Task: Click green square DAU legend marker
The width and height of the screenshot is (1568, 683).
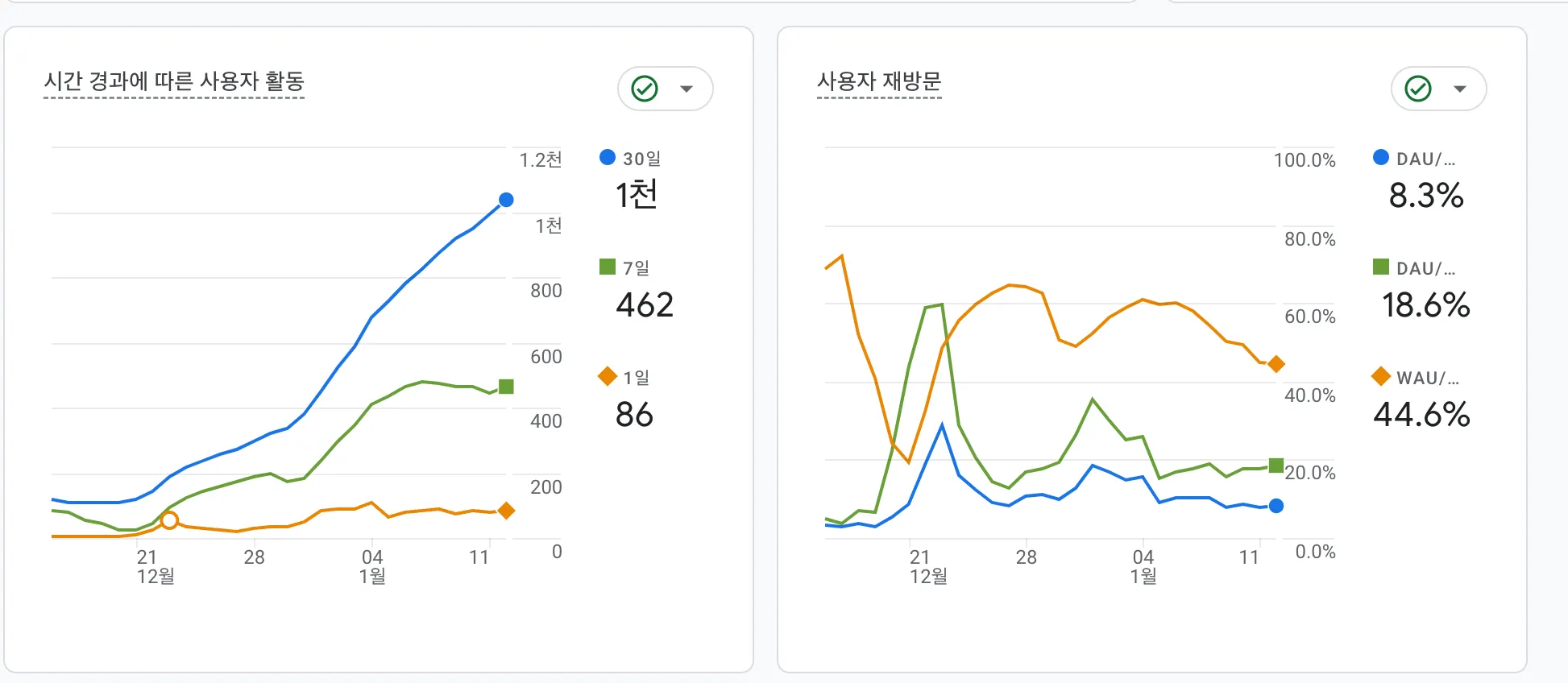Action: pyautogui.click(x=1381, y=267)
